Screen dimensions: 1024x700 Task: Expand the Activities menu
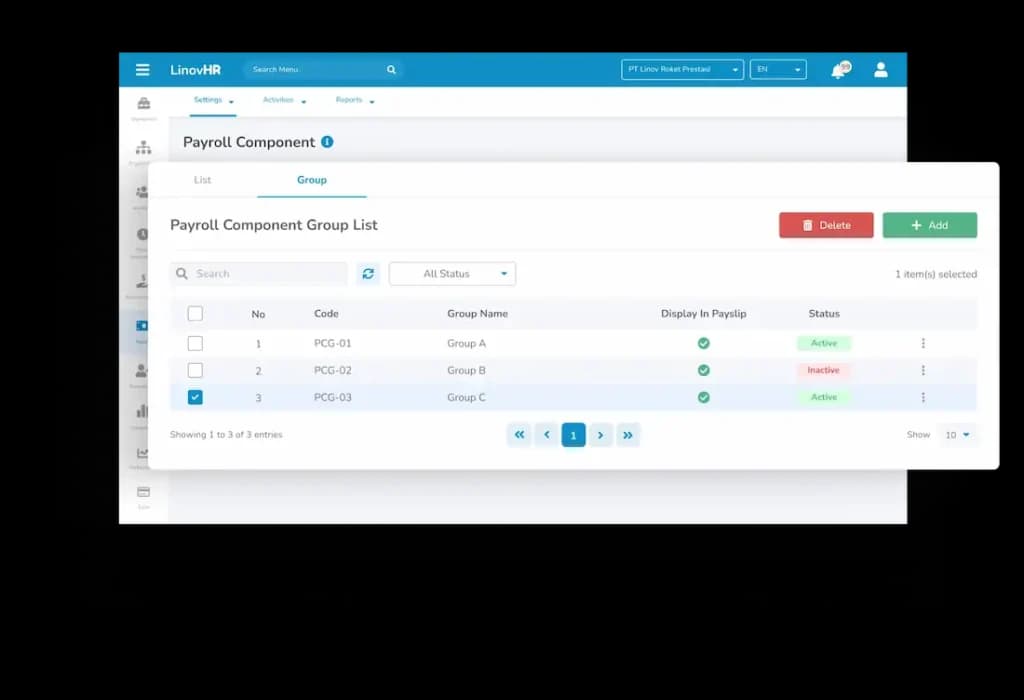point(284,101)
